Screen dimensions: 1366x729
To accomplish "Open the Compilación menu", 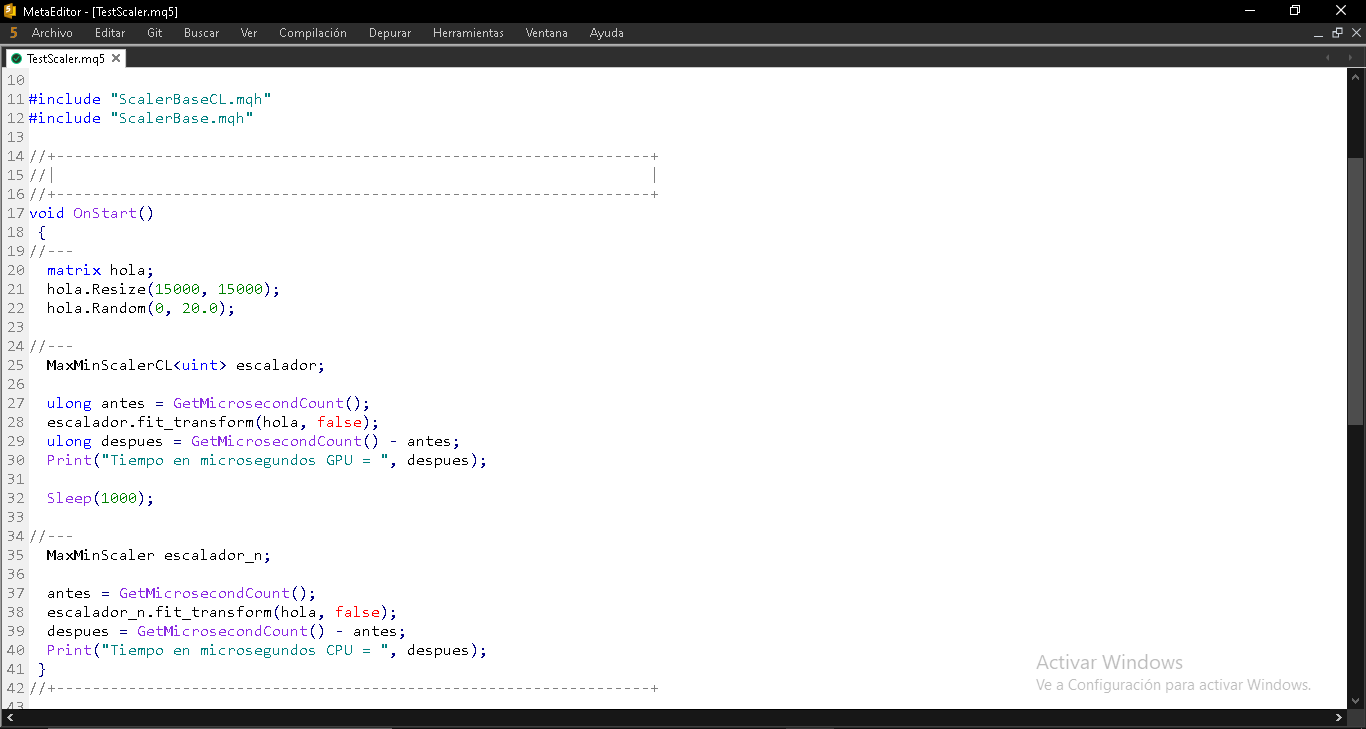I will pos(312,33).
